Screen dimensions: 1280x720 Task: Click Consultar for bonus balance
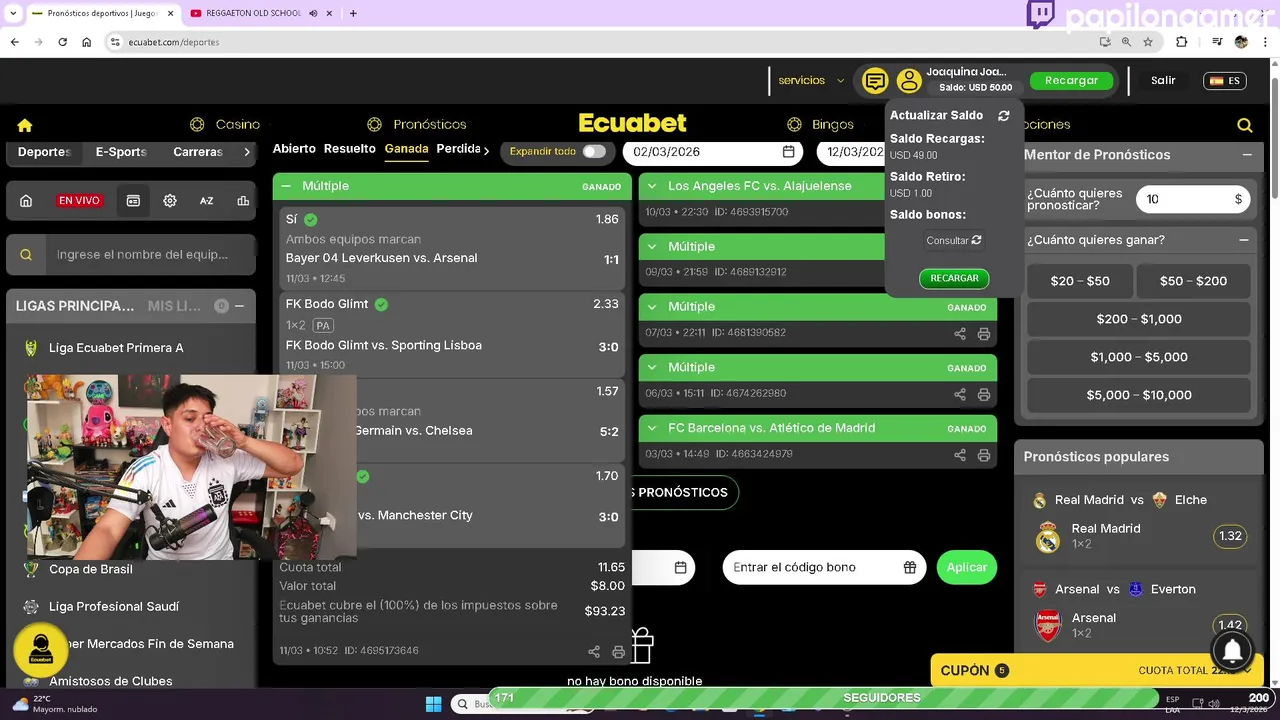click(x=954, y=241)
